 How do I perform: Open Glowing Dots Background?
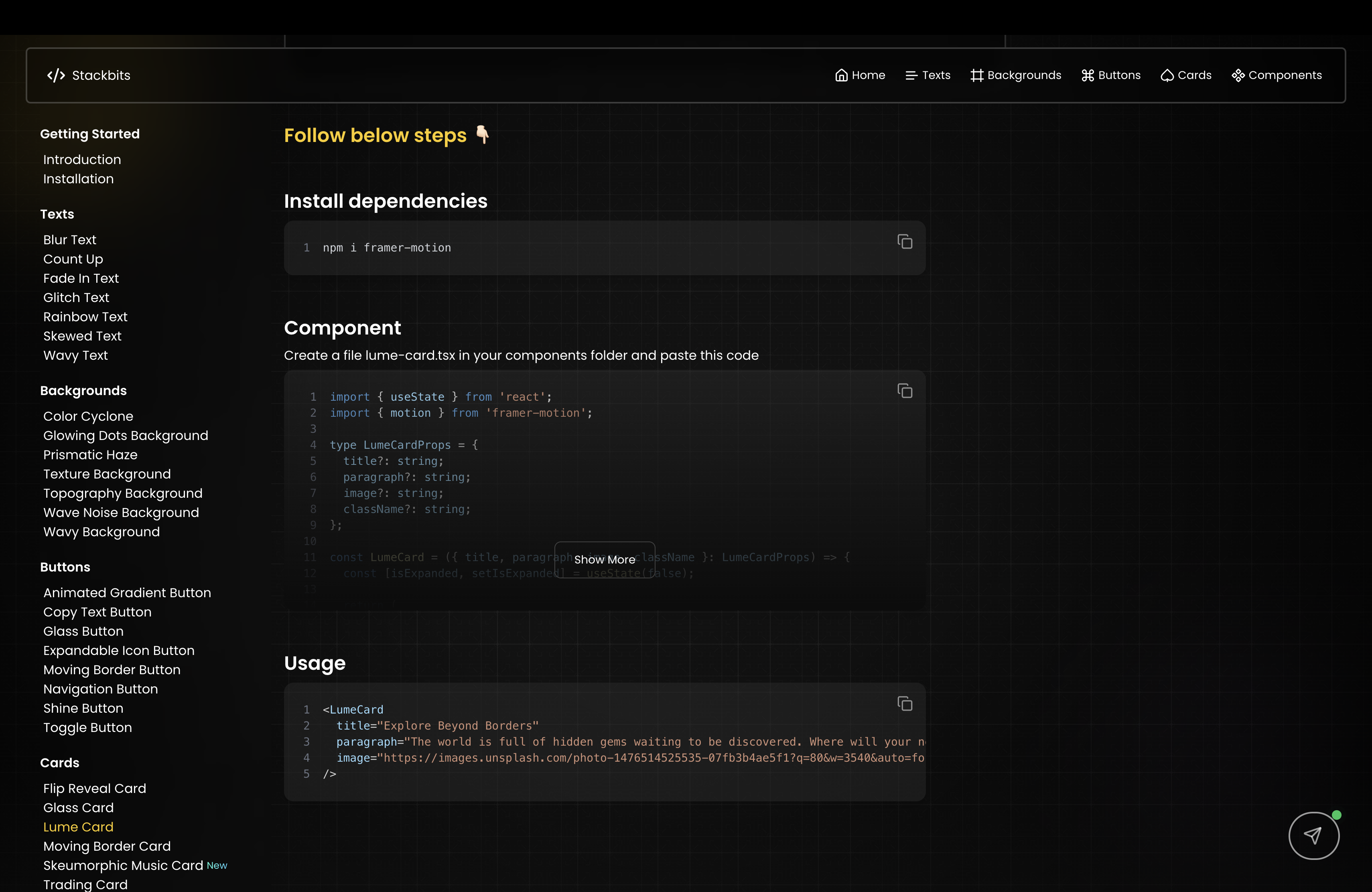click(126, 436)
